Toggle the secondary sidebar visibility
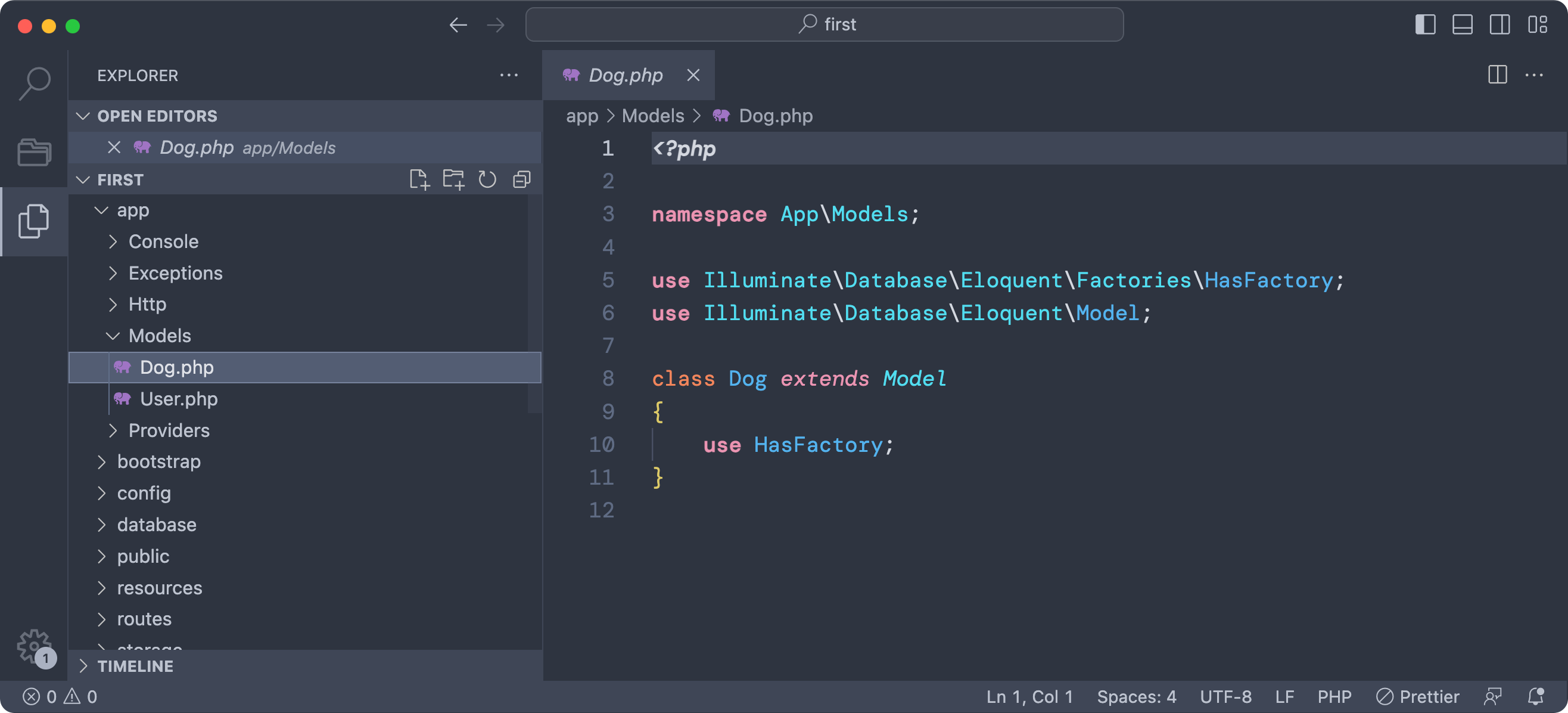This screenshot has height=713, width=1568. (1499, 25)
